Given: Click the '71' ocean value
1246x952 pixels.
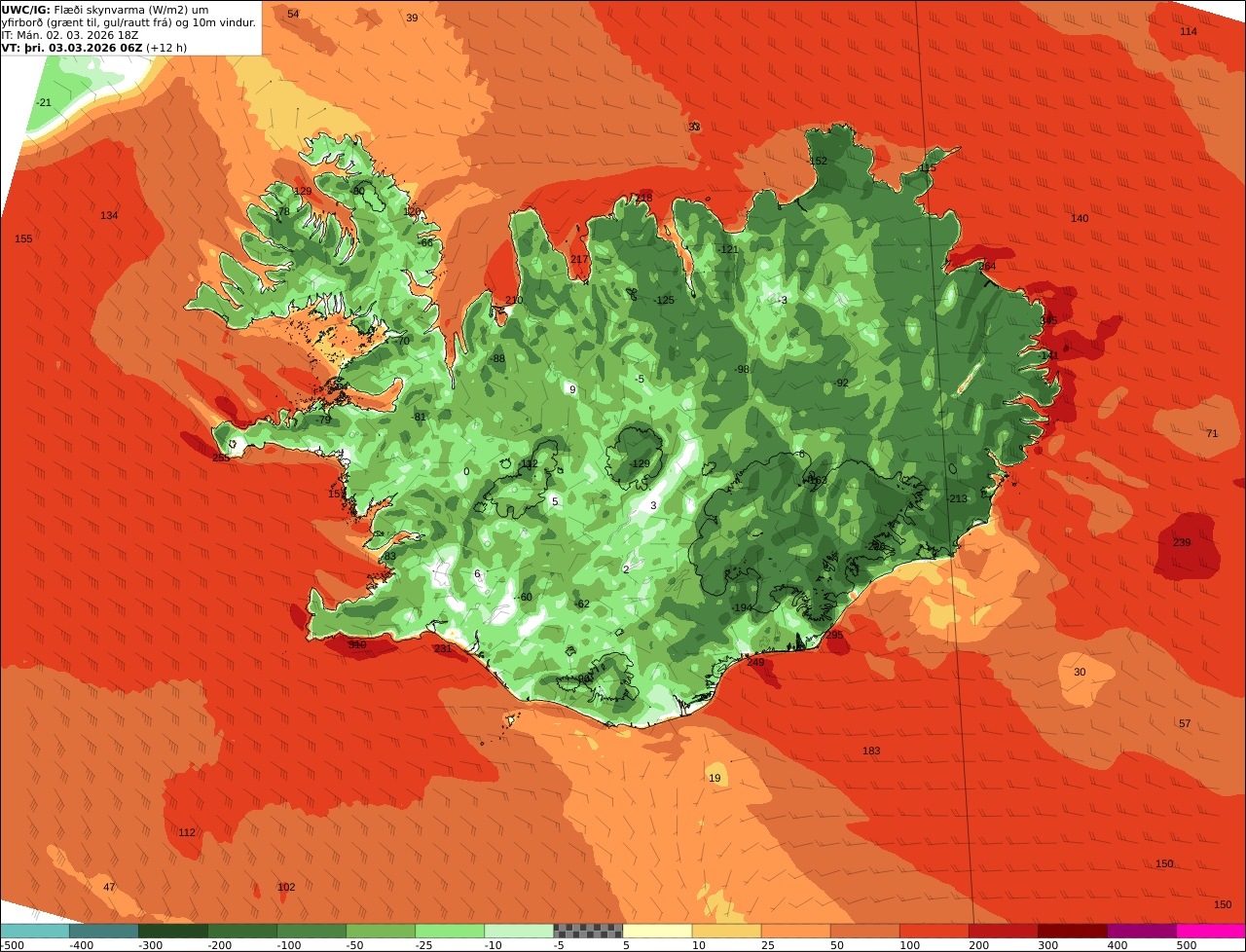Looking at the screenshot, I should click(x=1212, y=433).
